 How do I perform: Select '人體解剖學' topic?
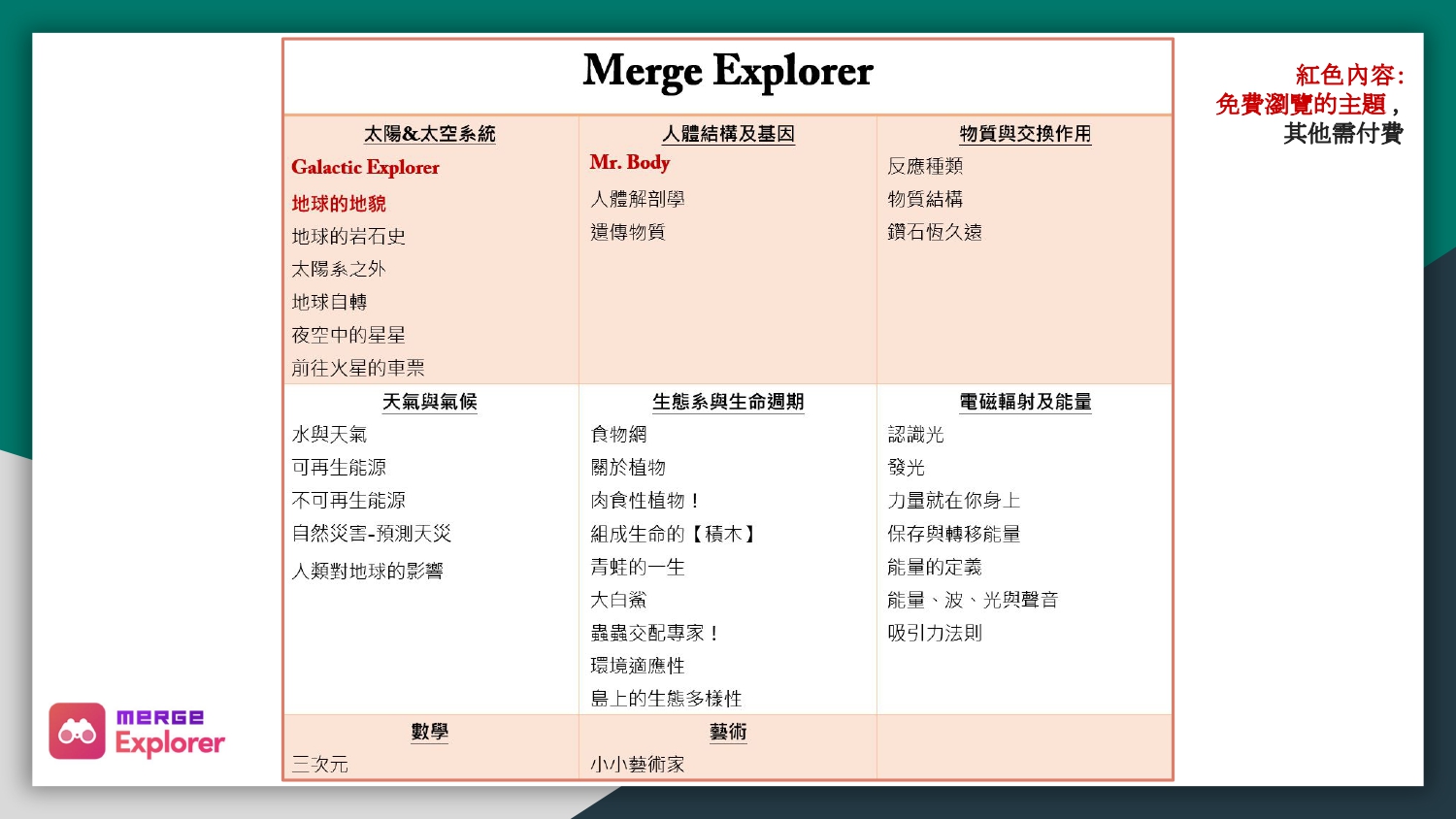pyautogui.click(x=638, y=200)
